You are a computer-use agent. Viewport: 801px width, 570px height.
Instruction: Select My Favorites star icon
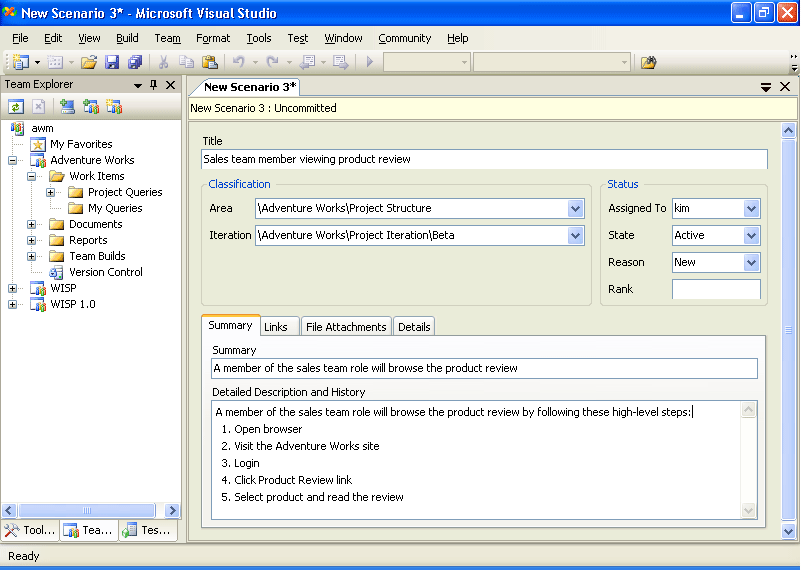point(38,144)
